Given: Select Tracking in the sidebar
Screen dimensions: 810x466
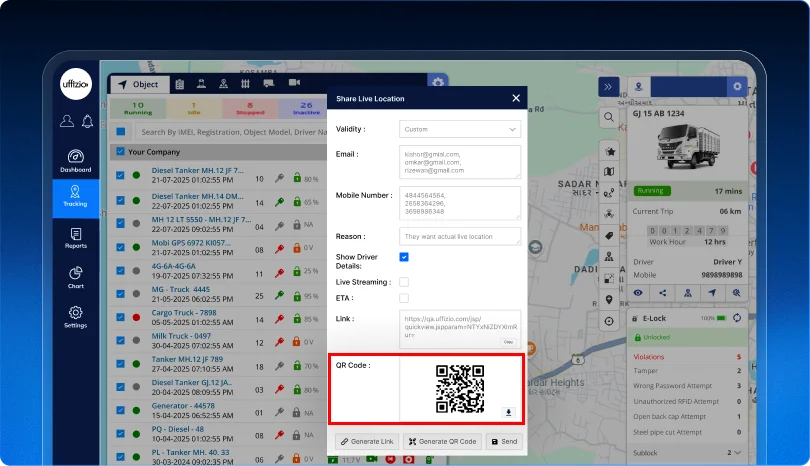Looking at the screenshot, I should point(75,197).
